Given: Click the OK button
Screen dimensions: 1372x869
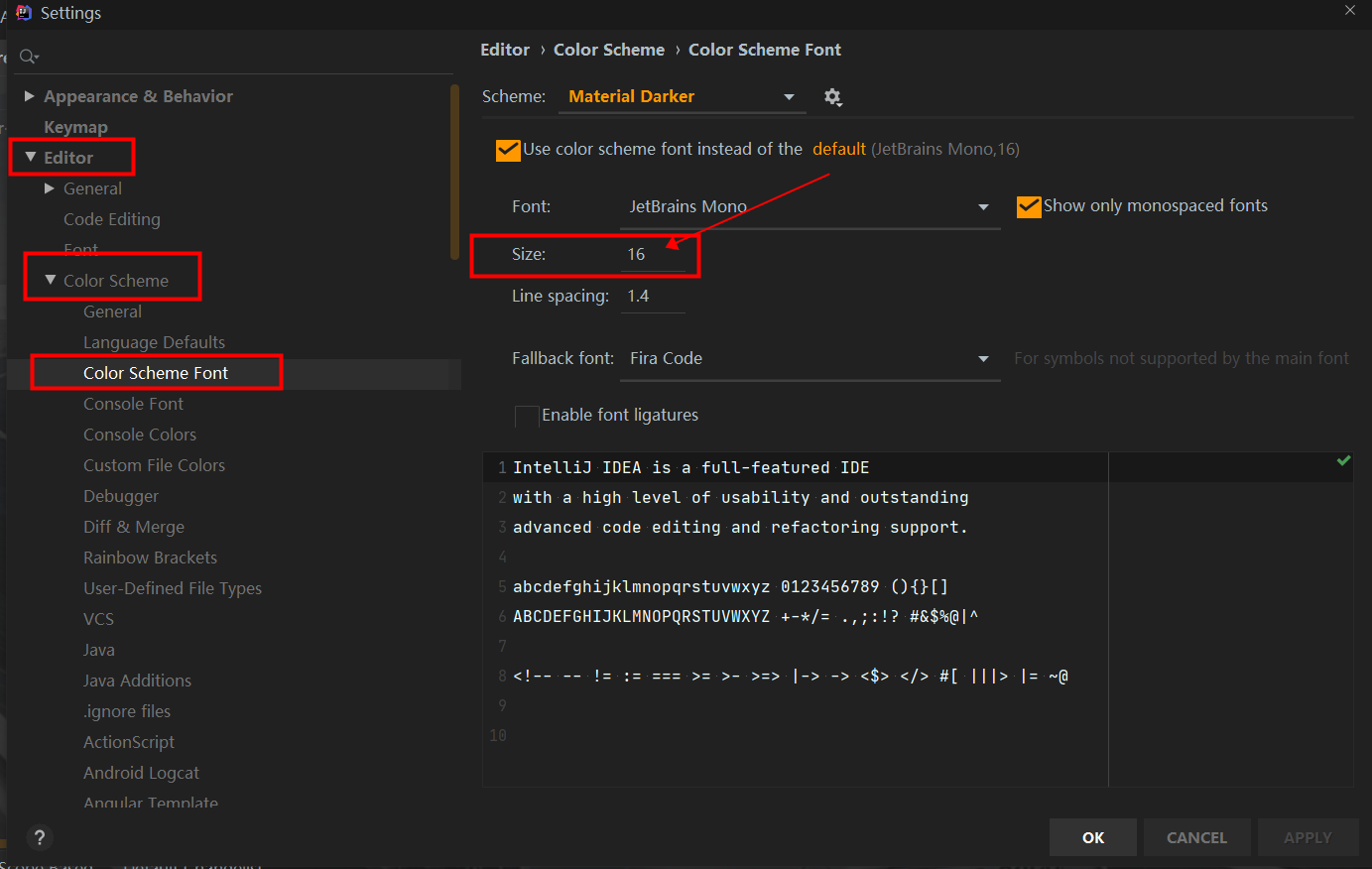Looking at the screenshot, I should (x=1093, y=837).
